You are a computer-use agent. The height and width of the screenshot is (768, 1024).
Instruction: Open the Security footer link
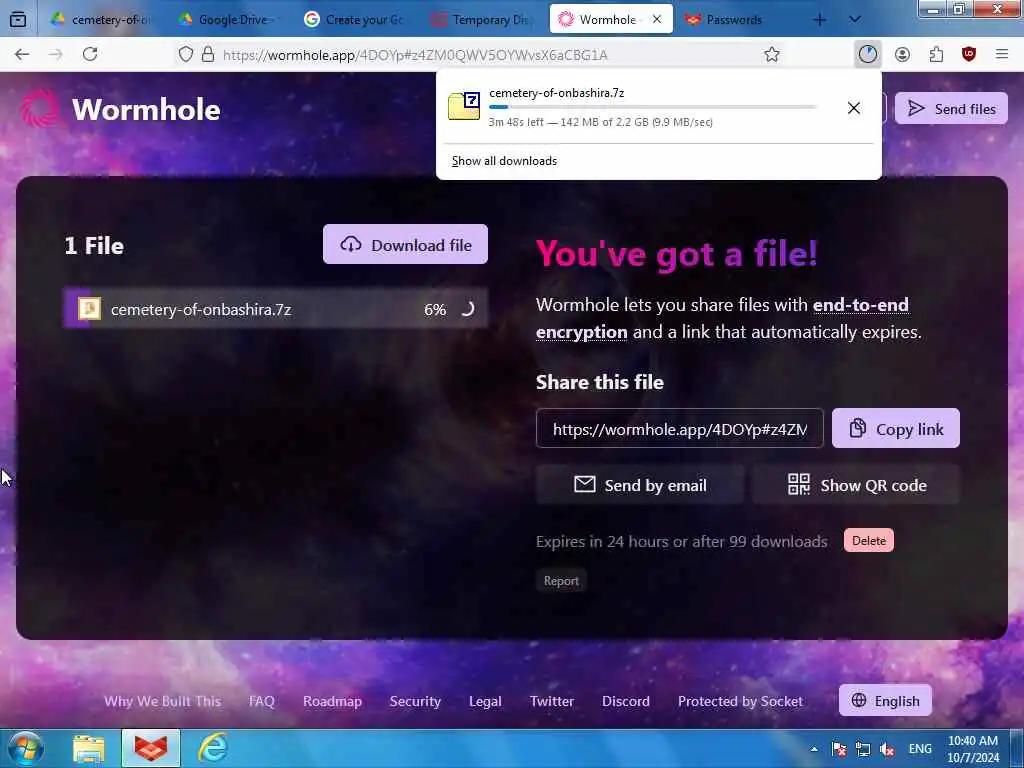click(415, 701)
